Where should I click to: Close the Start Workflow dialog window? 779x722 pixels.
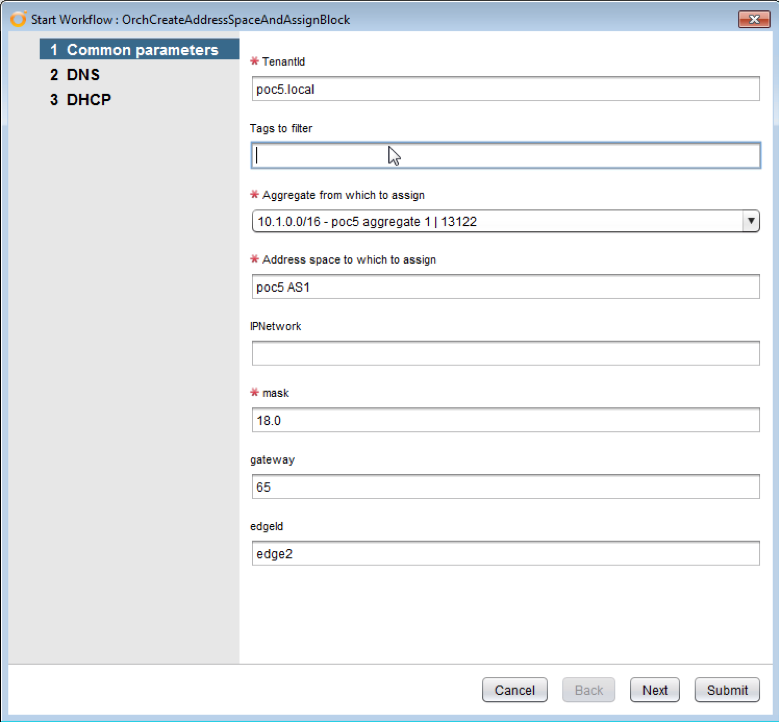click(x=753, y=19)
